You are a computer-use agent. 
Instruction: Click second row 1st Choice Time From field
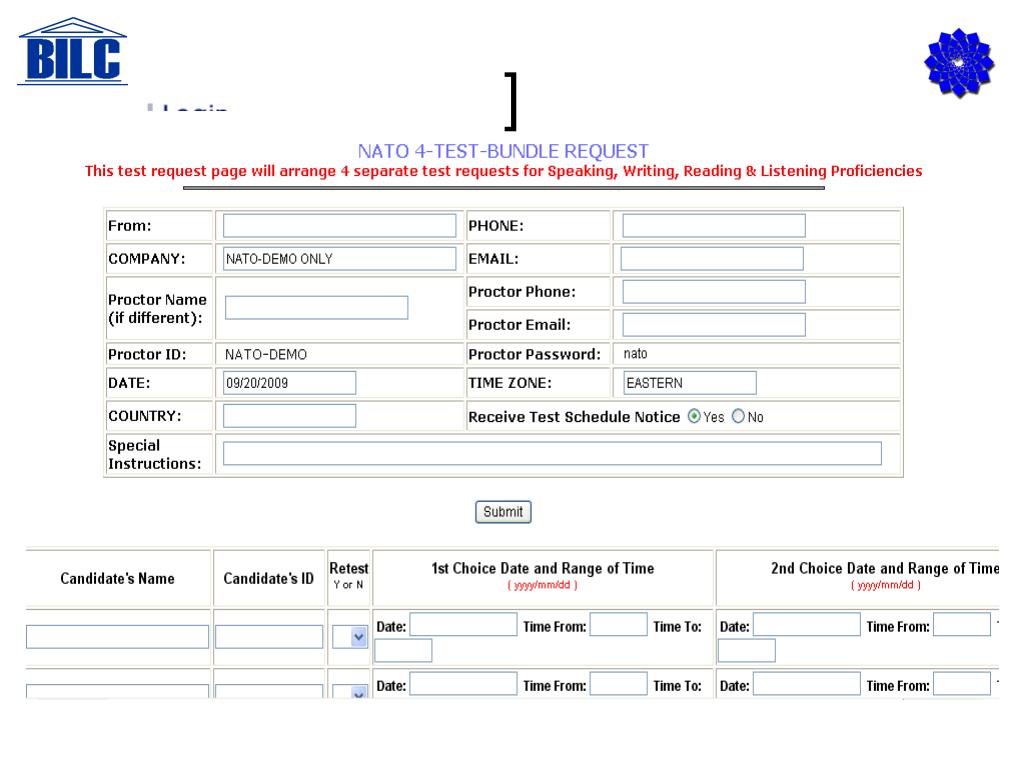click(x=618, y=684)
